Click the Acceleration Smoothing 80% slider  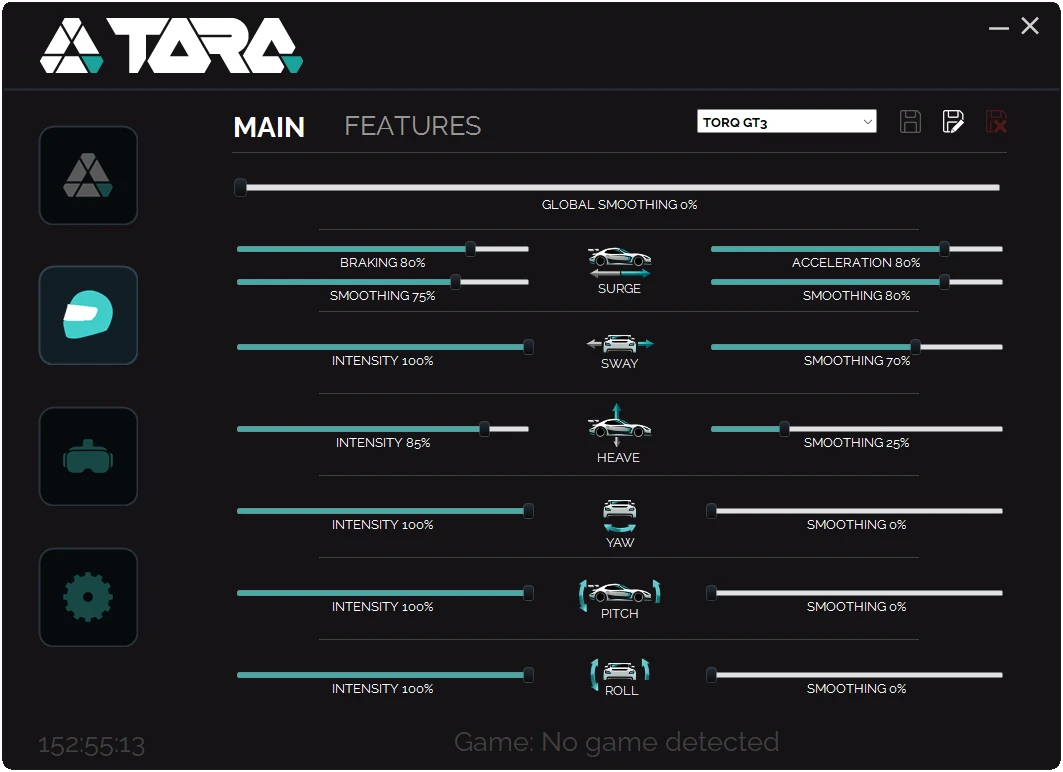pos(856,282)
